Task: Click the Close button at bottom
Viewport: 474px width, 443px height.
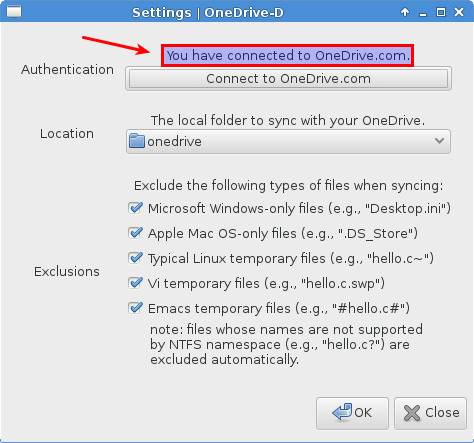Action: [430, 413]
